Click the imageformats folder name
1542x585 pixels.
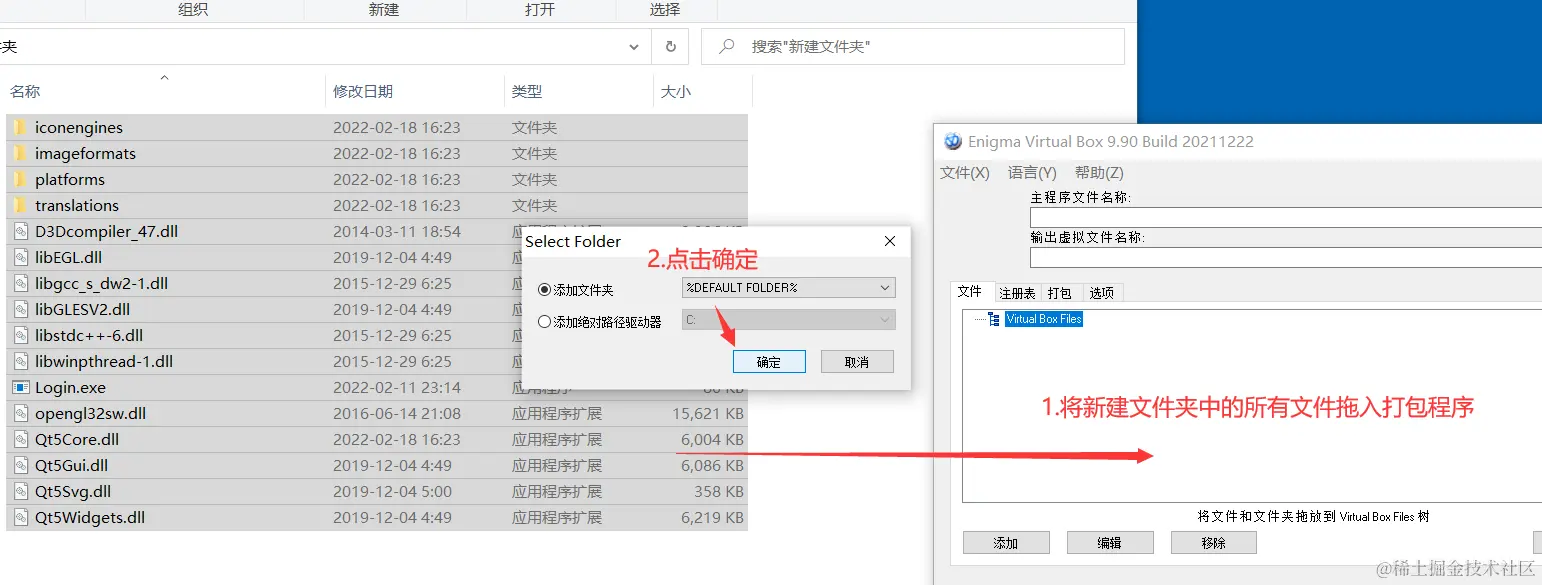click(x=85, y=153)
